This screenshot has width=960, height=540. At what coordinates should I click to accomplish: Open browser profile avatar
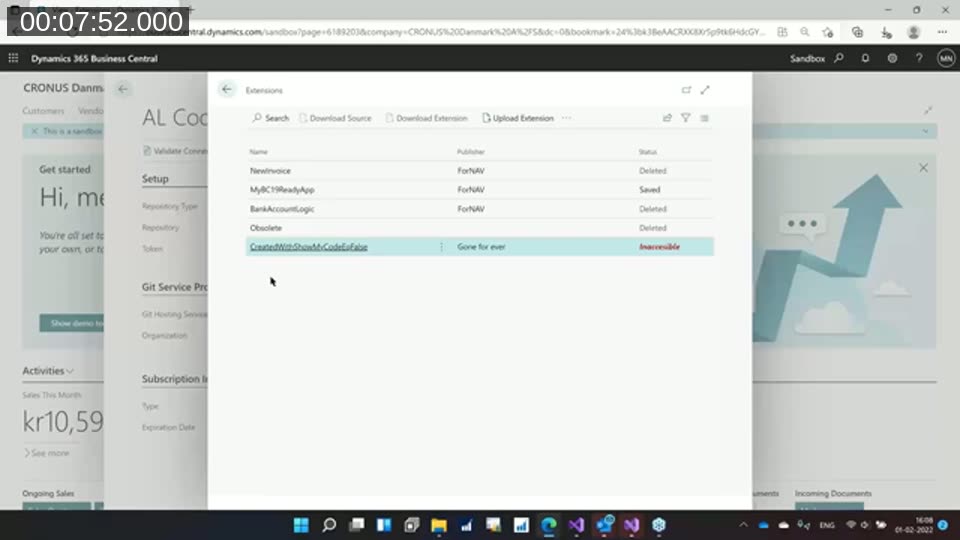(x=913, y=32)
